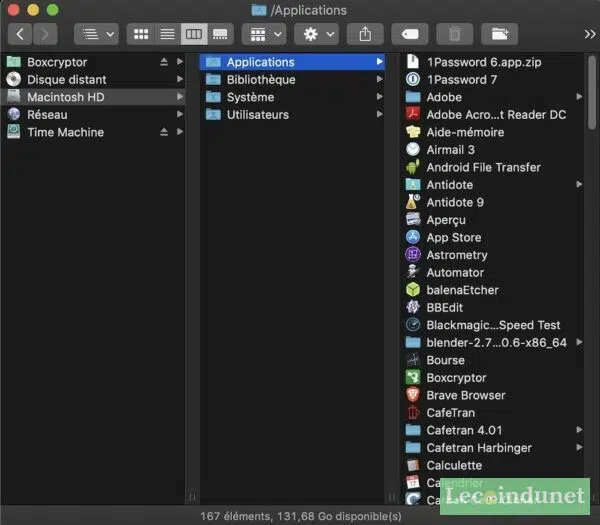Select the Antidote 9 app icon

click(413, 202)
